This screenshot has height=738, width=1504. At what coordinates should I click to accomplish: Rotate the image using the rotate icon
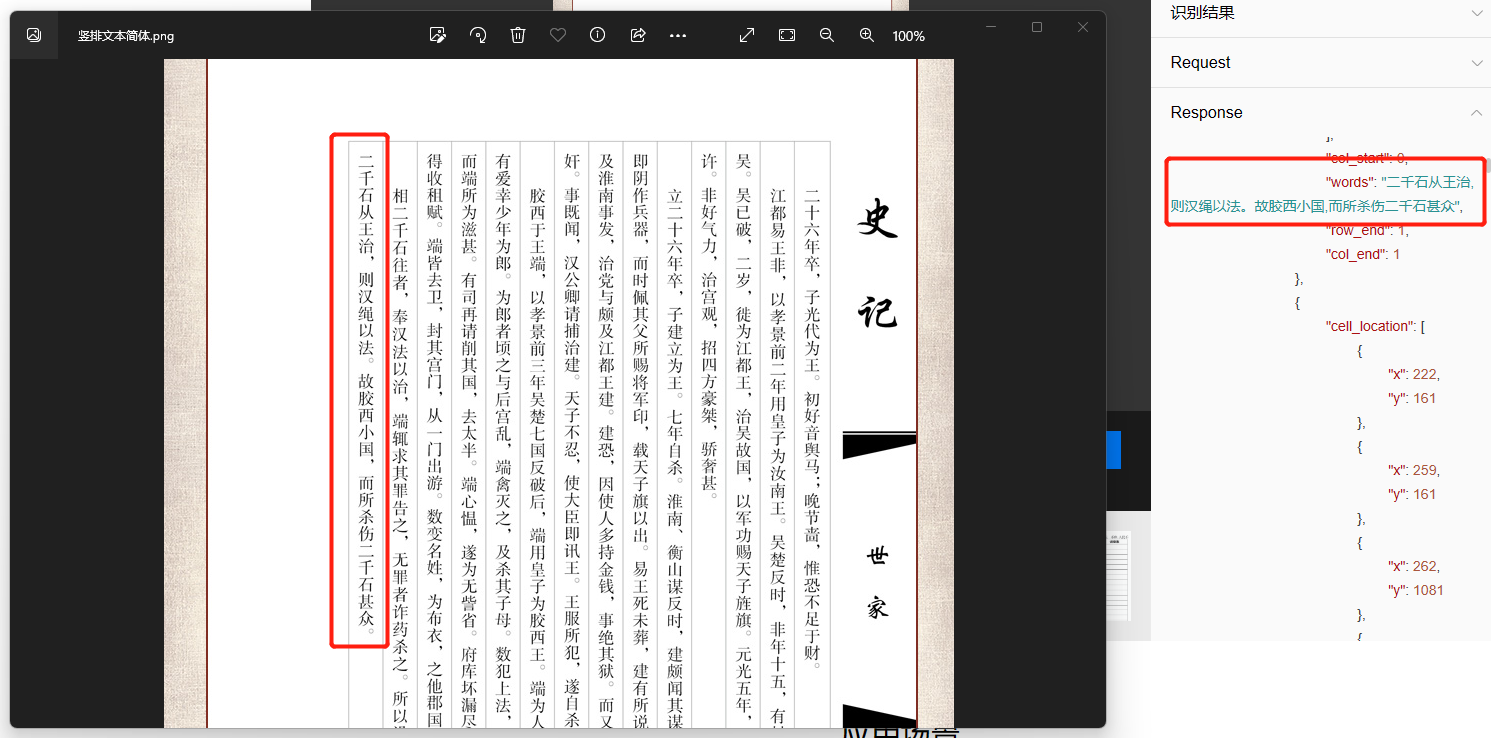click(478, 35)
